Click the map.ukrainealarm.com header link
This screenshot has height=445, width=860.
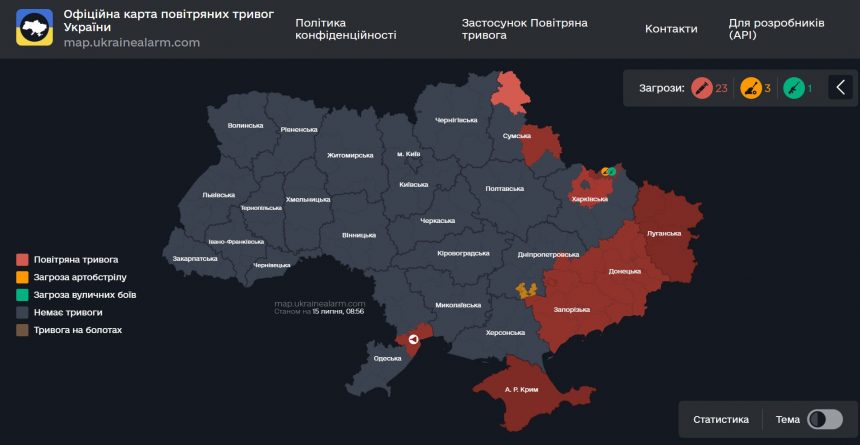click(x=132, y=43)
